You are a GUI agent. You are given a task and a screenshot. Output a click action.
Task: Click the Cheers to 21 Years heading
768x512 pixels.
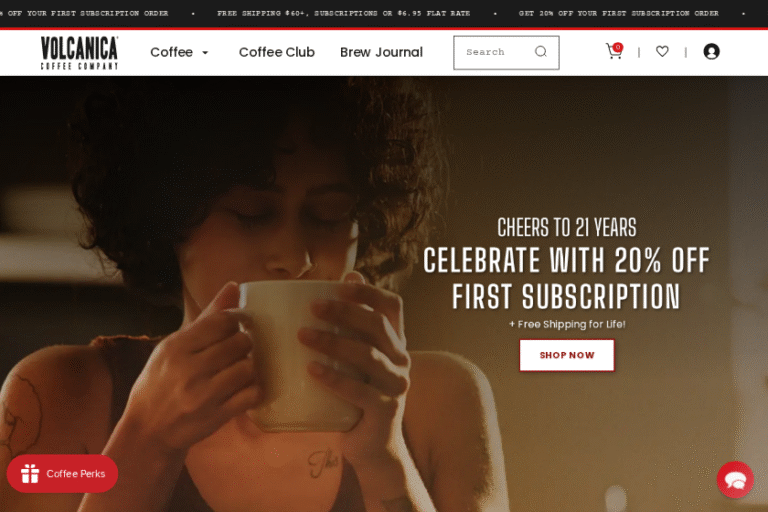point(567,227)
